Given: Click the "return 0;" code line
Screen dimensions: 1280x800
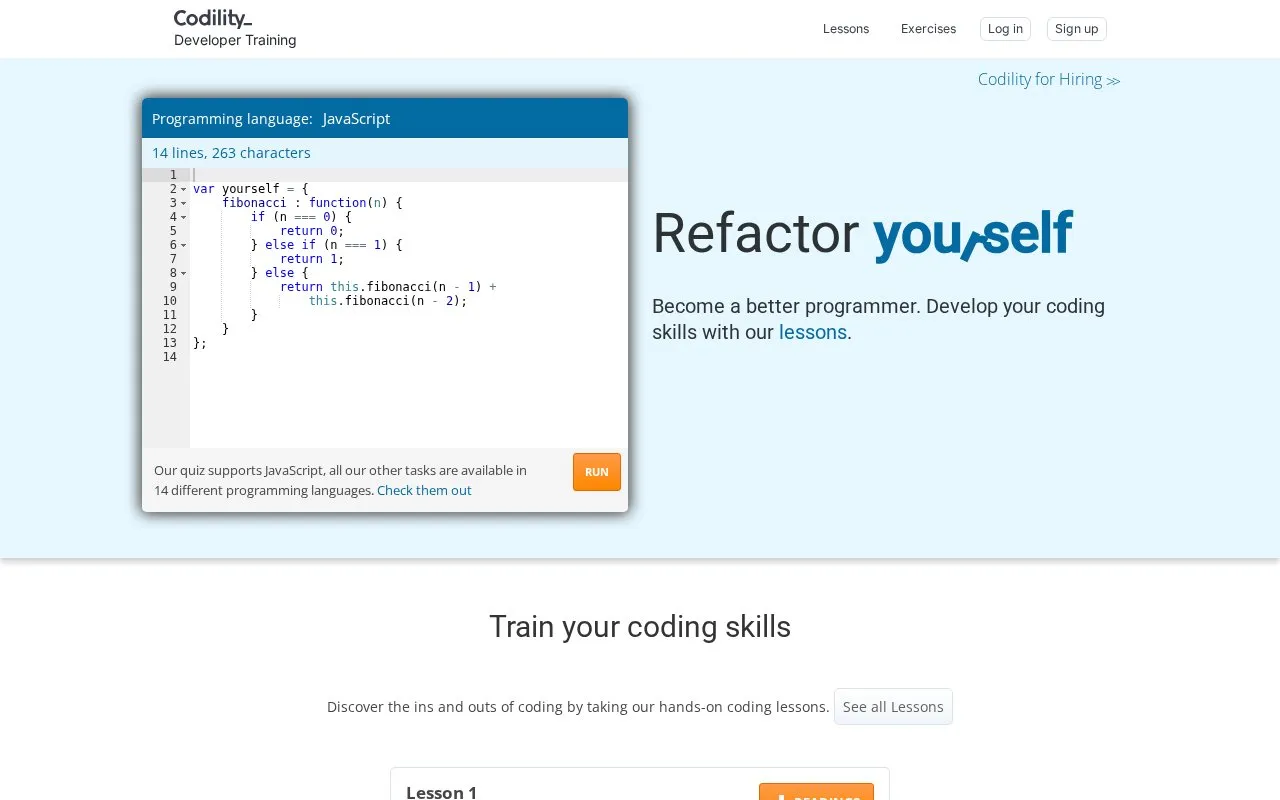Looking at the screenshot, I should (x=312, y=231).
